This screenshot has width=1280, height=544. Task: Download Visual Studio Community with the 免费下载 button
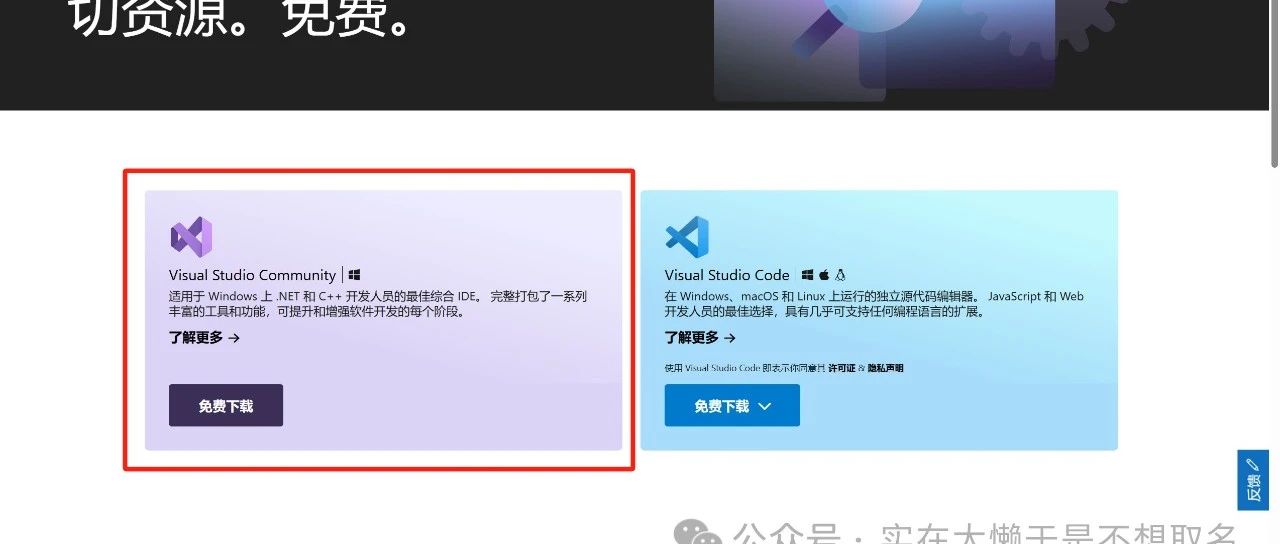226,406
